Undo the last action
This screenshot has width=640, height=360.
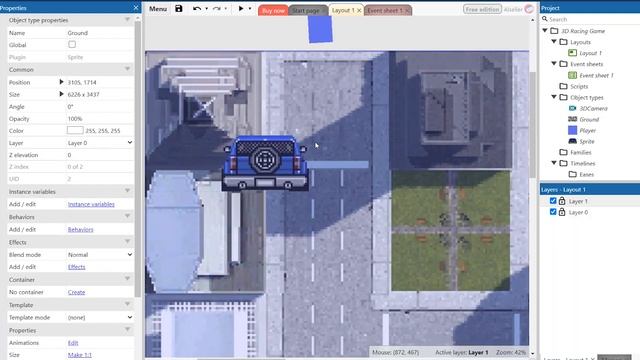197,9
